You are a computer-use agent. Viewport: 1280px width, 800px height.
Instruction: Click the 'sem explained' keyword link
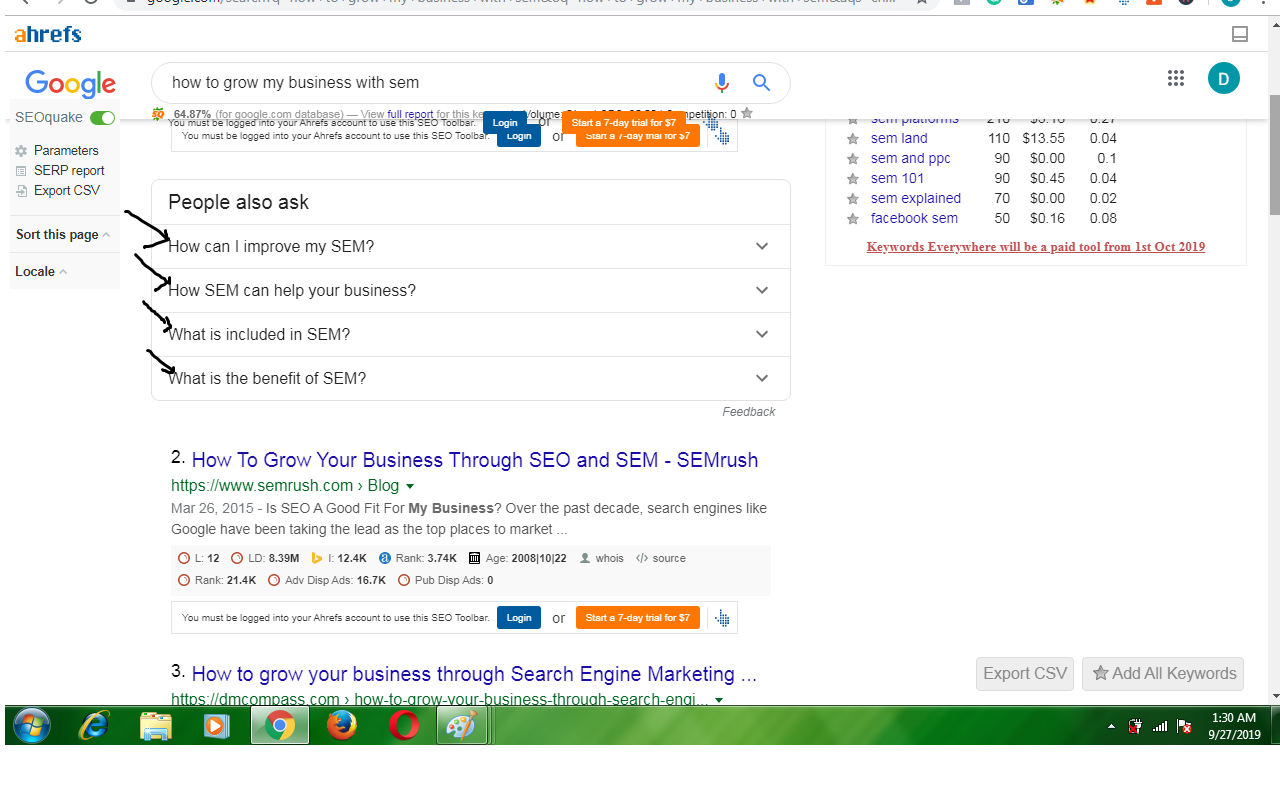click(916, 198)
